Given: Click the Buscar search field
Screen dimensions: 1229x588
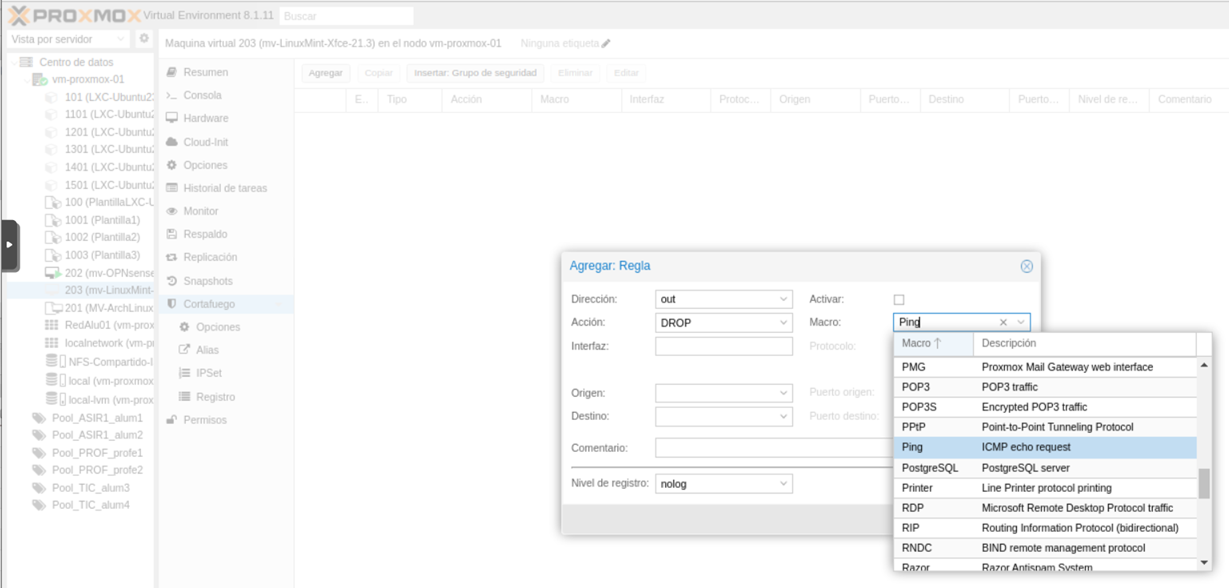Looking at the screenshot, I should coord(345,16).
